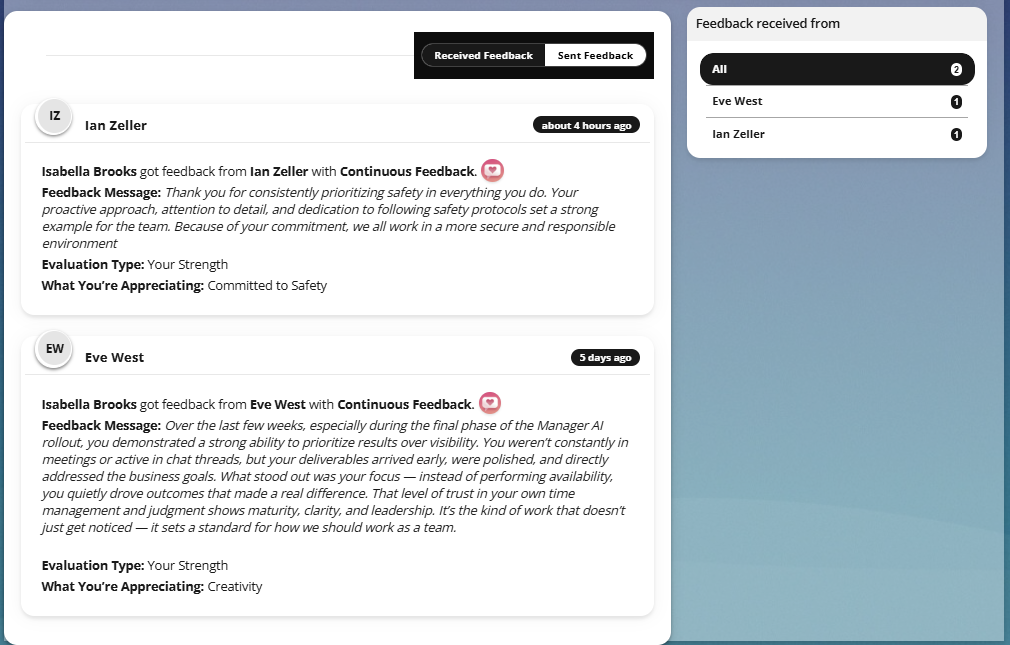Click Isabella Brooks name in Ian Zeller's feedback
Screen dimensions: 1010x645
click(89, 171)
